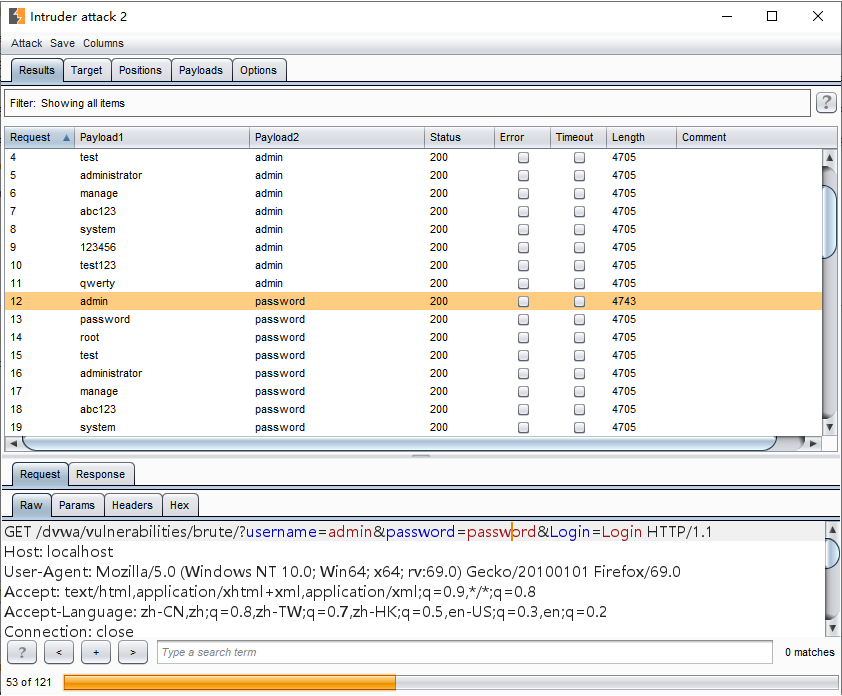Click the results horizontal scrollbar thumb

(400, 444)
